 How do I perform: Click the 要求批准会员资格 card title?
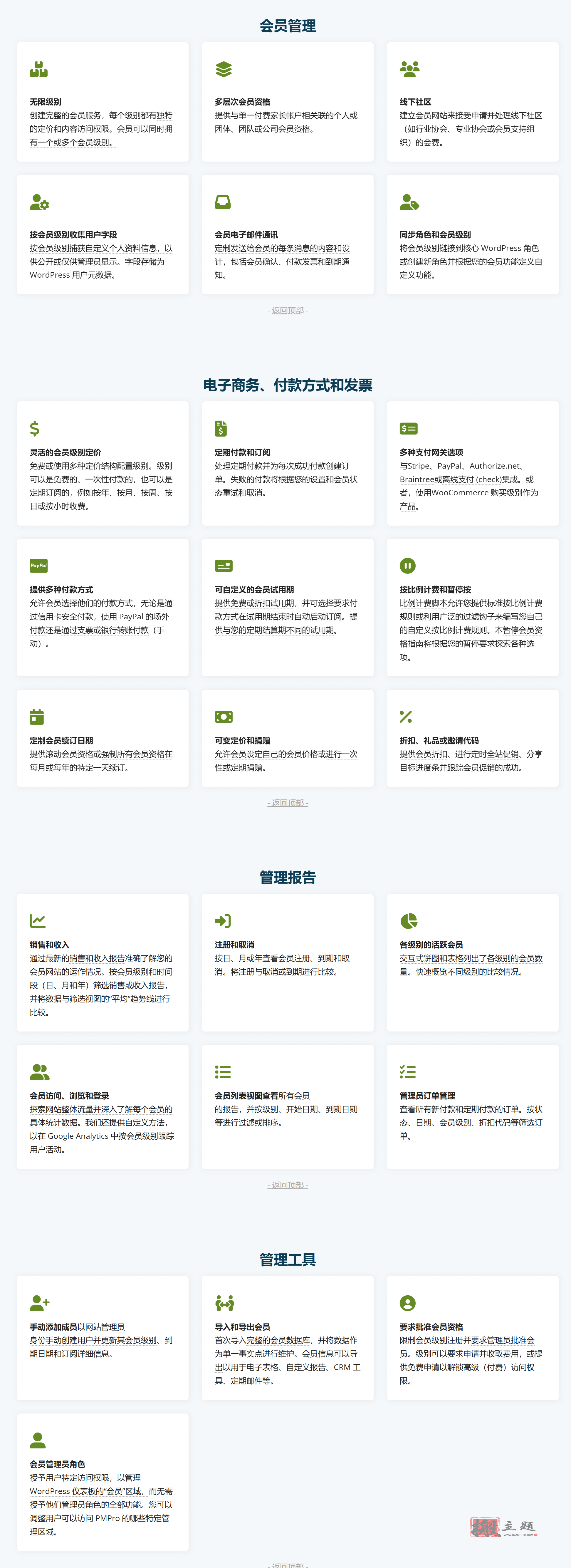click(431, 1327)
